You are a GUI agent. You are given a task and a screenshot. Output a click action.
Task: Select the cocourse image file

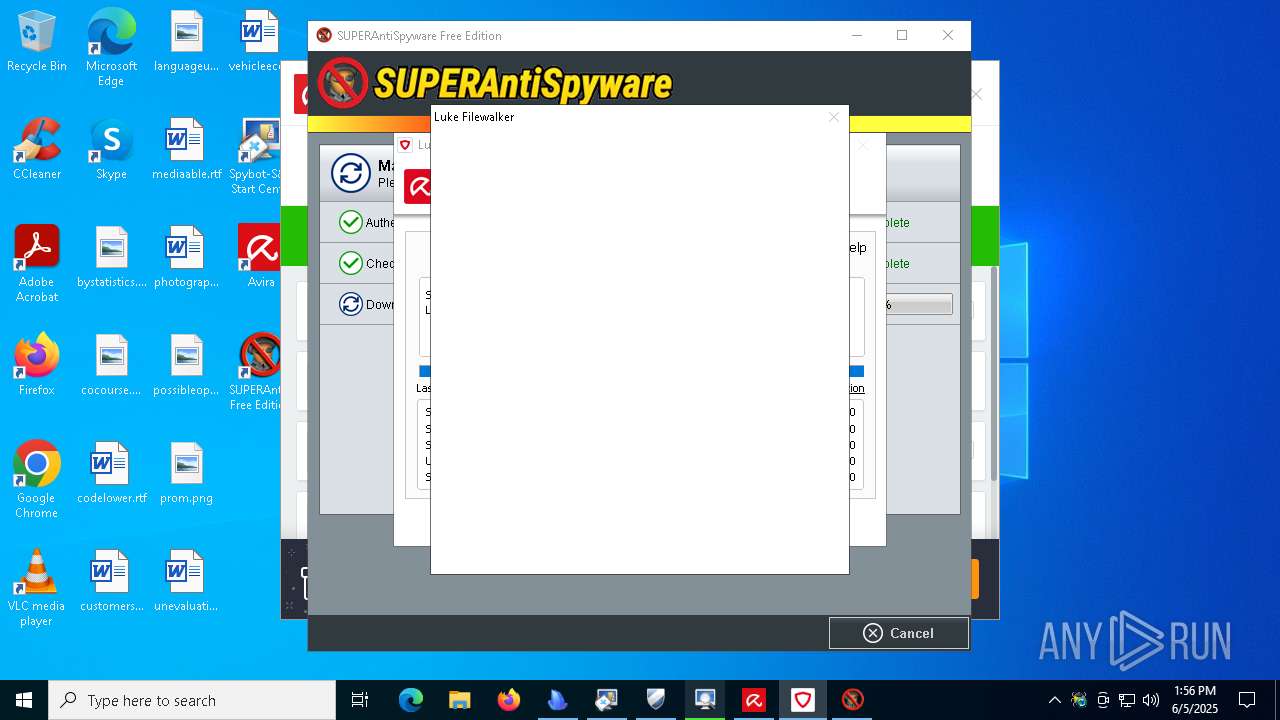pos(111,366)
